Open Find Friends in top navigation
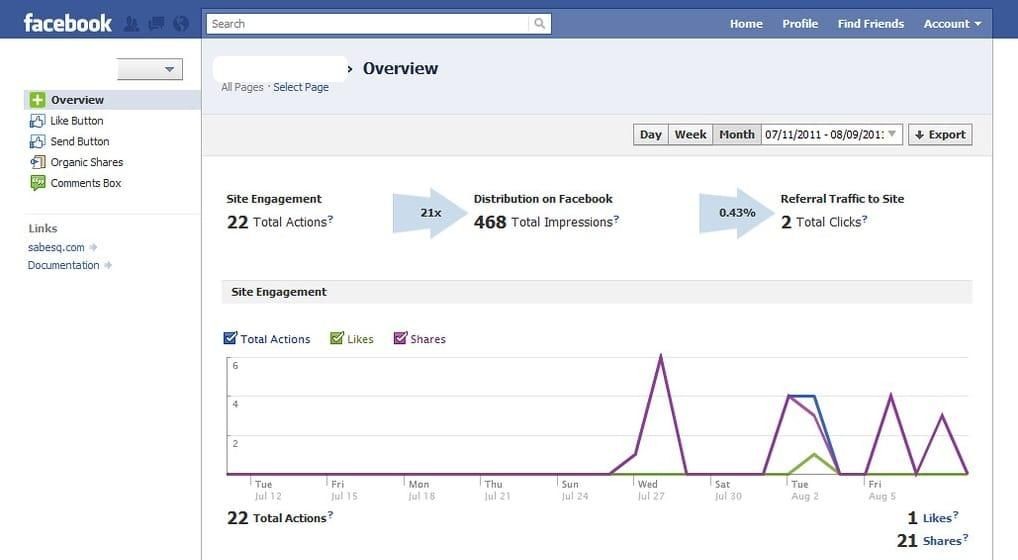This screenshot has height=560, width=1018. (x=871, y=24)
